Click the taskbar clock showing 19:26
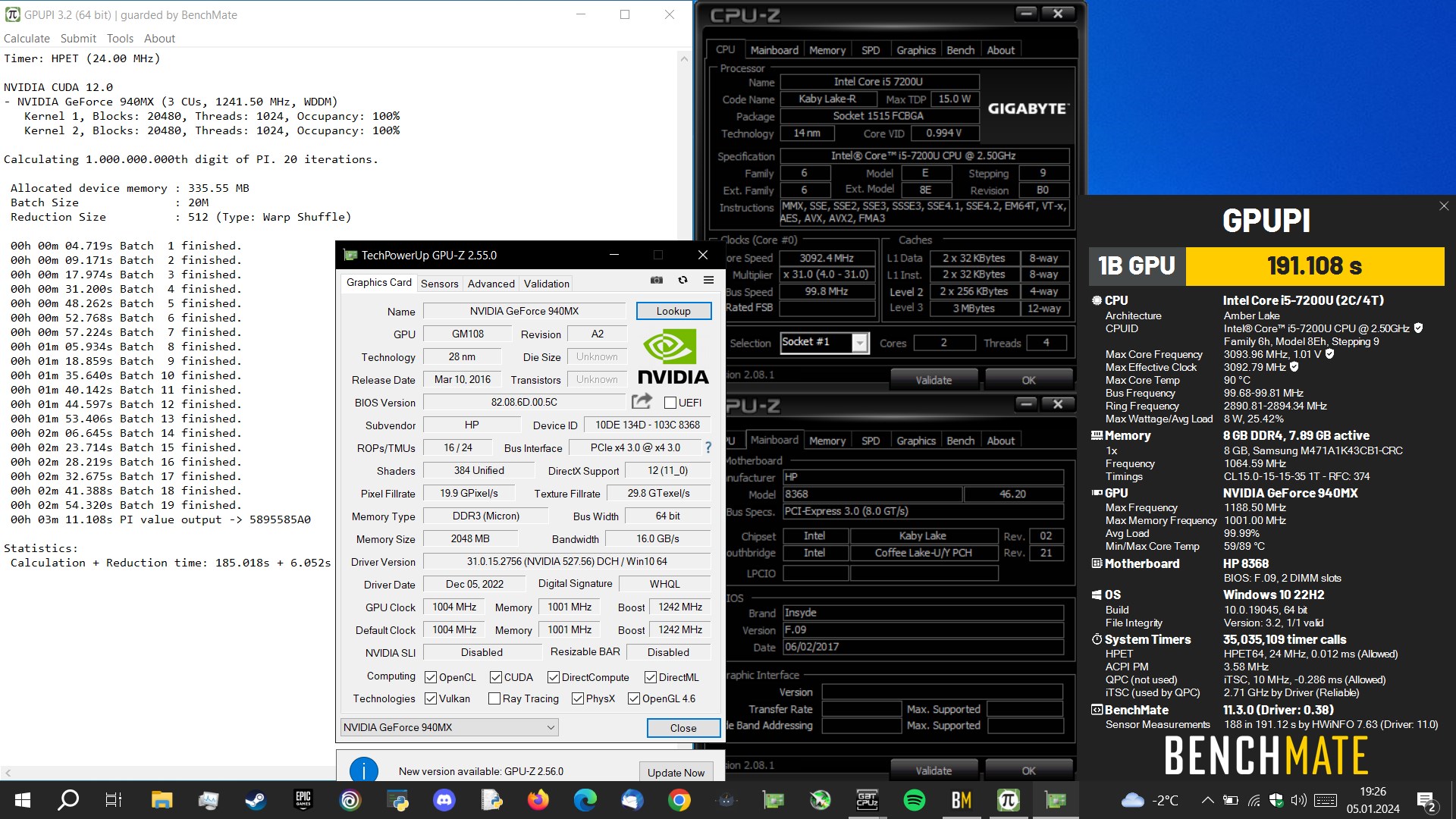 [x=1373, y=800]
